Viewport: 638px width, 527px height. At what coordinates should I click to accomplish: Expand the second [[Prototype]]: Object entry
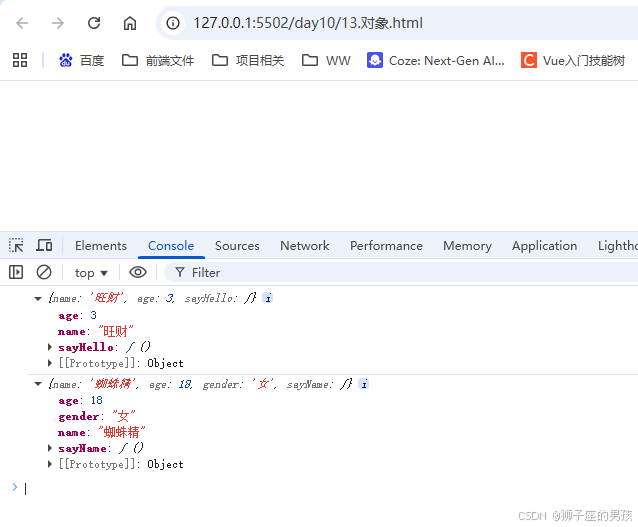tap(50, 464)
